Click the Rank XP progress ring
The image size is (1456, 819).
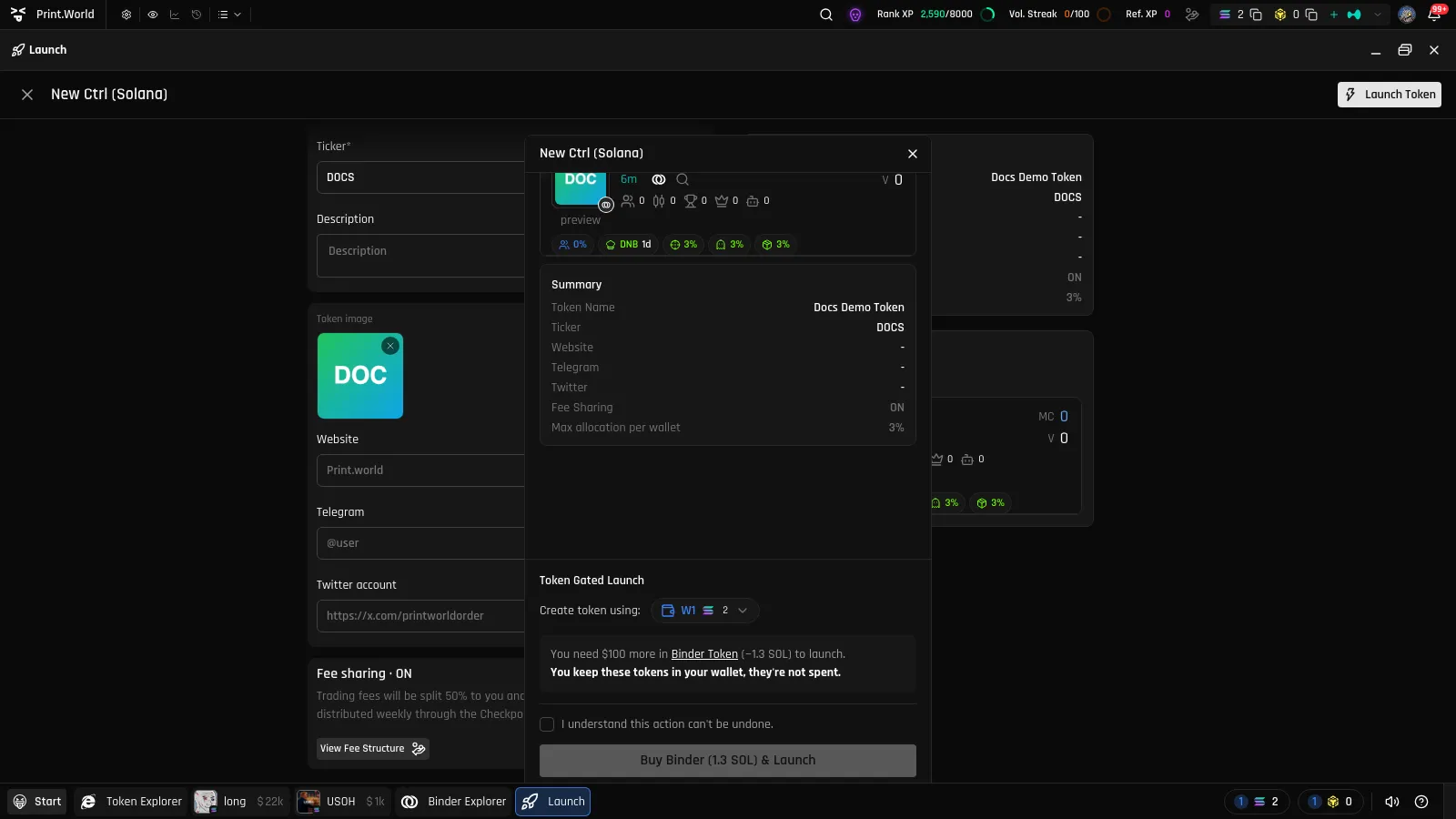[988, 15]
